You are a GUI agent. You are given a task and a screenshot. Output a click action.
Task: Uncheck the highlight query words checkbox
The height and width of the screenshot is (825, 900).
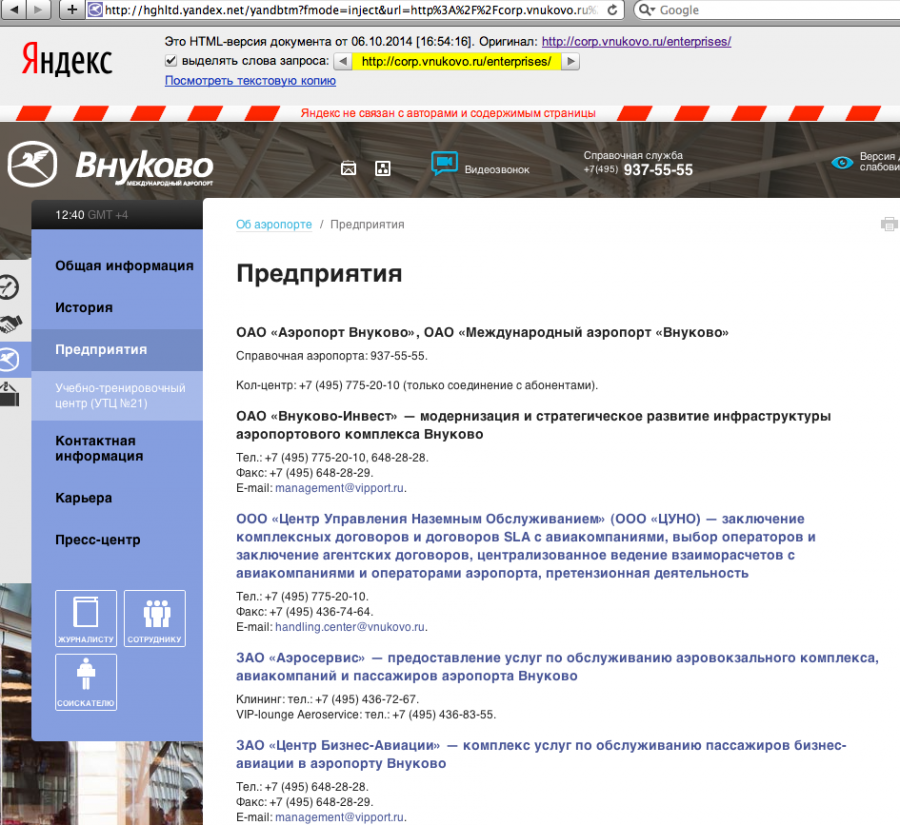click(x=170, y=60)
